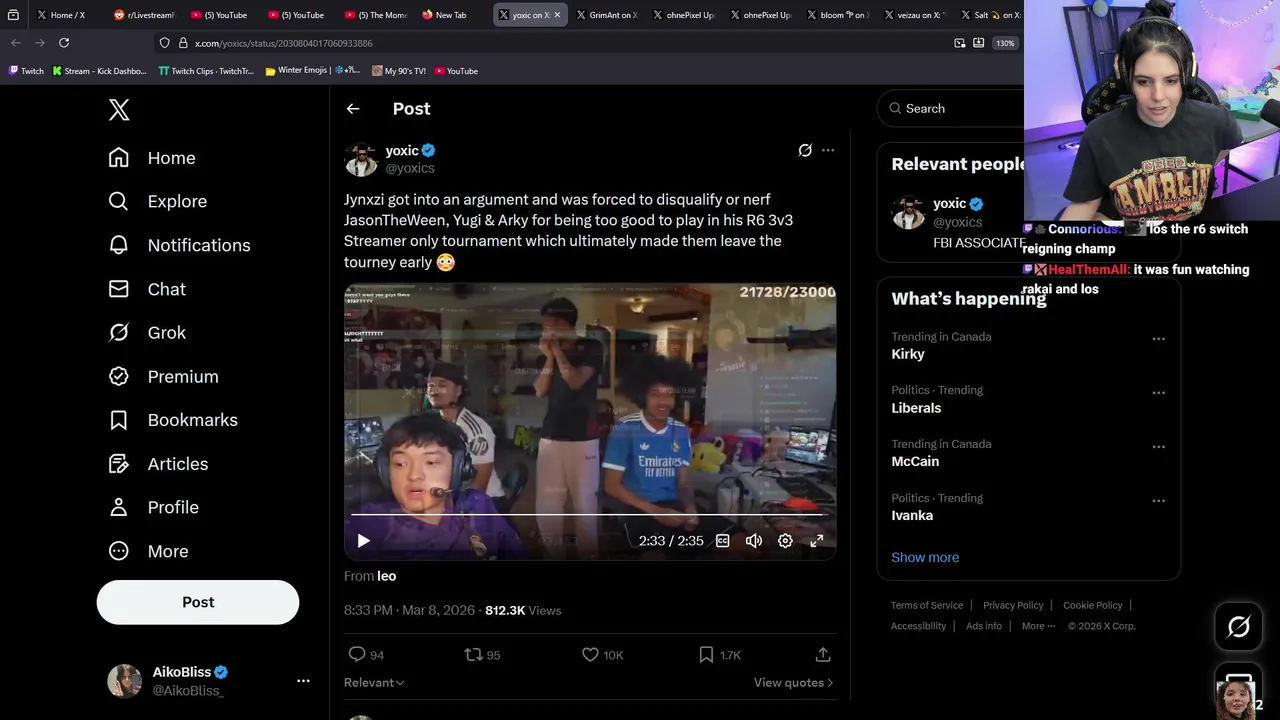This screenshot has width=1280, height=720.
Task: Click Show more under What's happening
Action: point(925,558)
